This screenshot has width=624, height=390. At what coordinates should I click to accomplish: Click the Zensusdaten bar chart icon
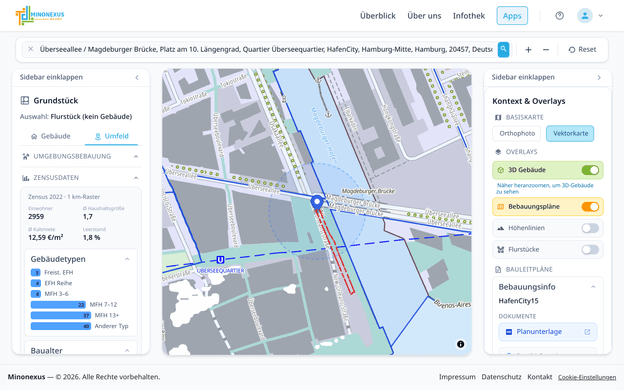[x=25, y=178]
